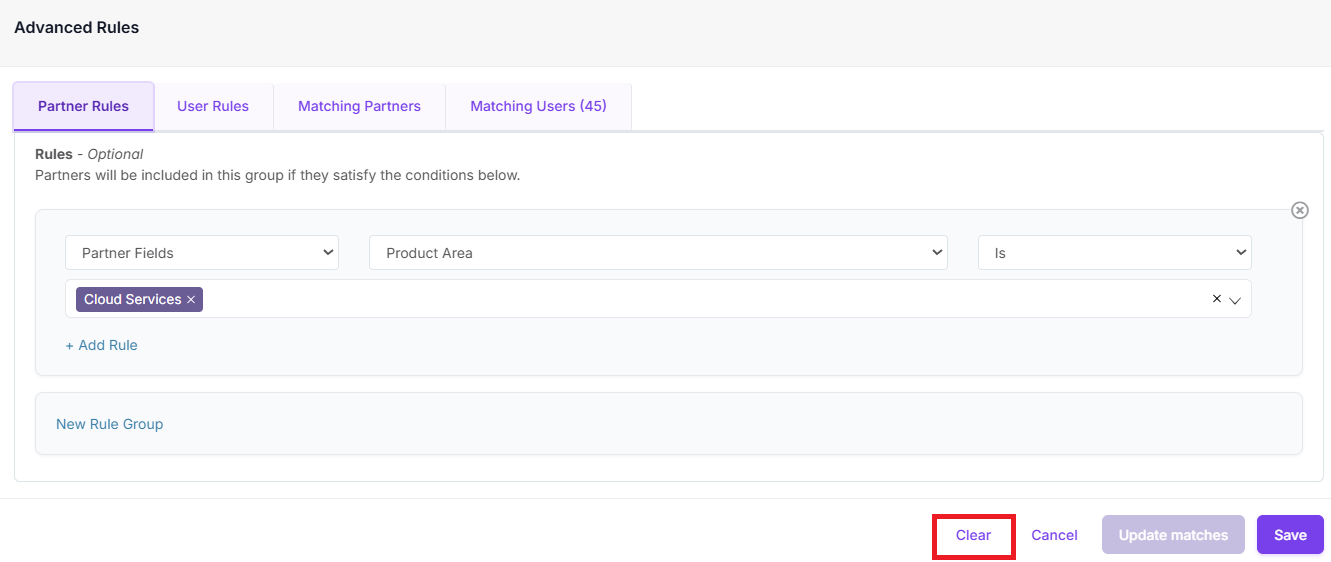
Task: Select the Cloud Services chip label
Action: [x=132, y=300]
